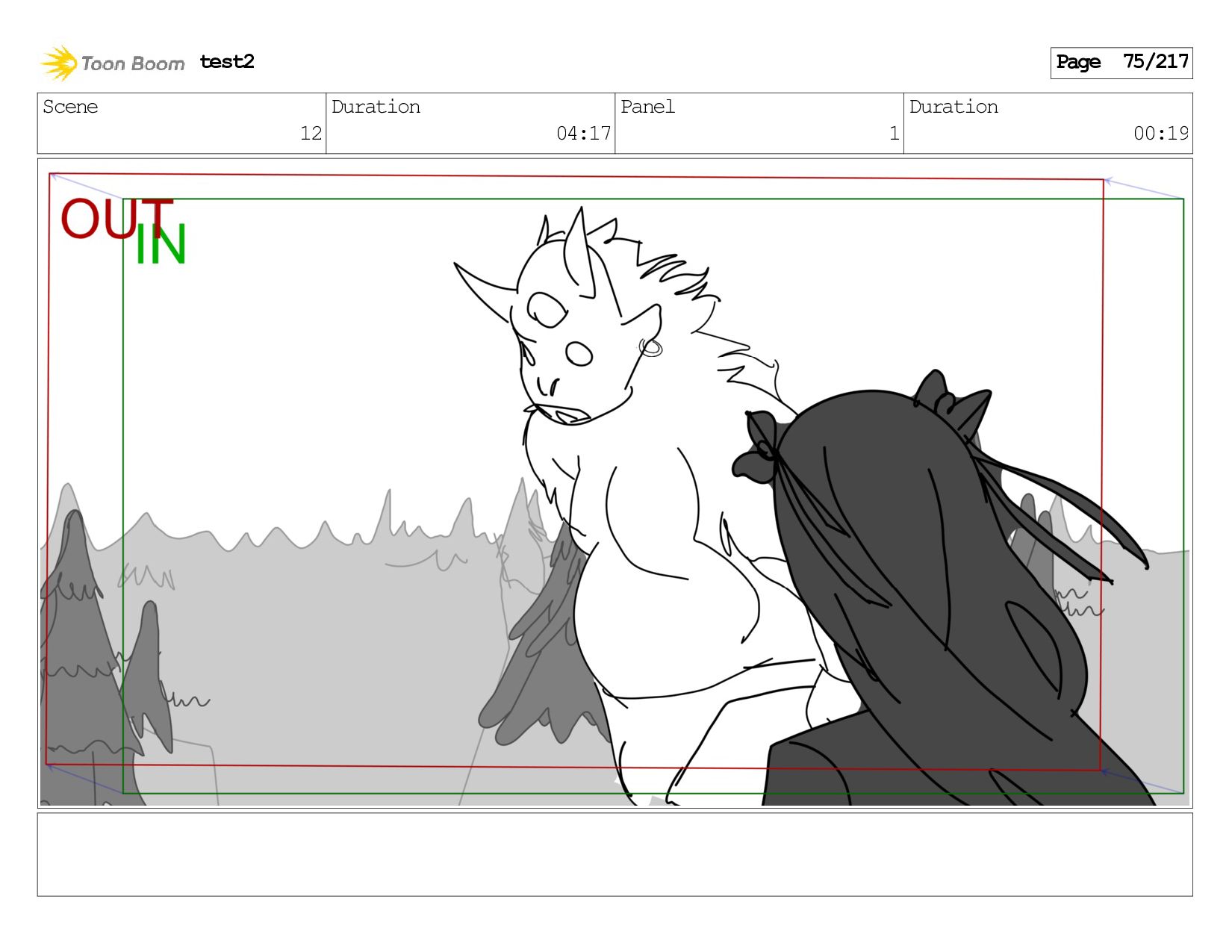This screenshot has width=1232, height=952.
Task: Click the project title 'test2'
Action: [x=227, y=62]
